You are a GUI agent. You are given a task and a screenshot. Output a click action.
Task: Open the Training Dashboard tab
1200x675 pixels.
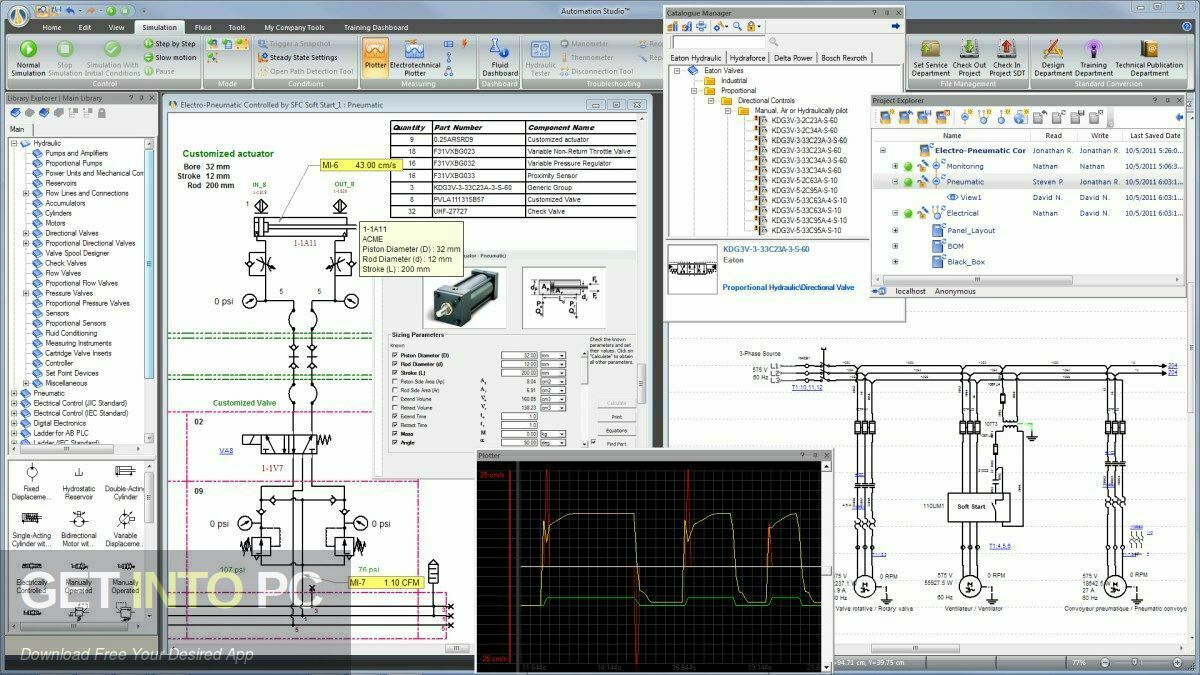tap(376, 27)
